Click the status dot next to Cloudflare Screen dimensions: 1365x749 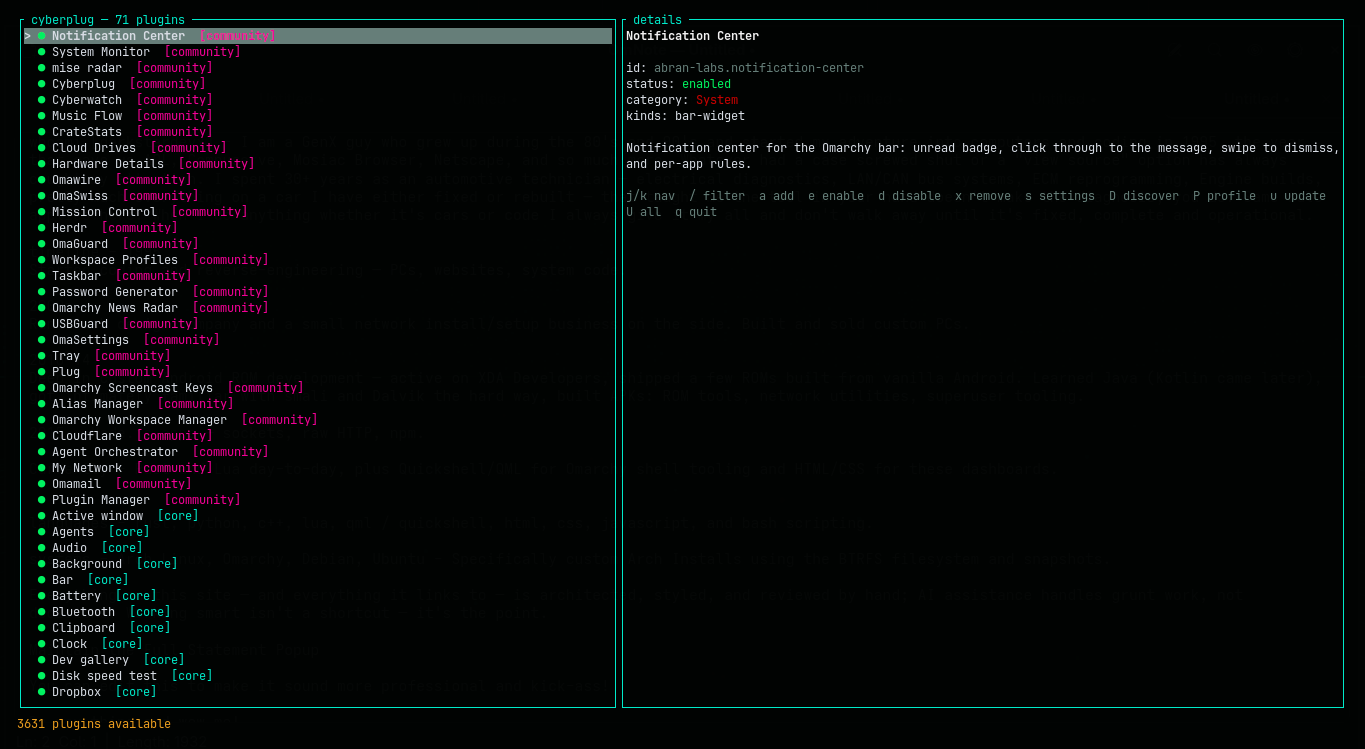point(42,436)
